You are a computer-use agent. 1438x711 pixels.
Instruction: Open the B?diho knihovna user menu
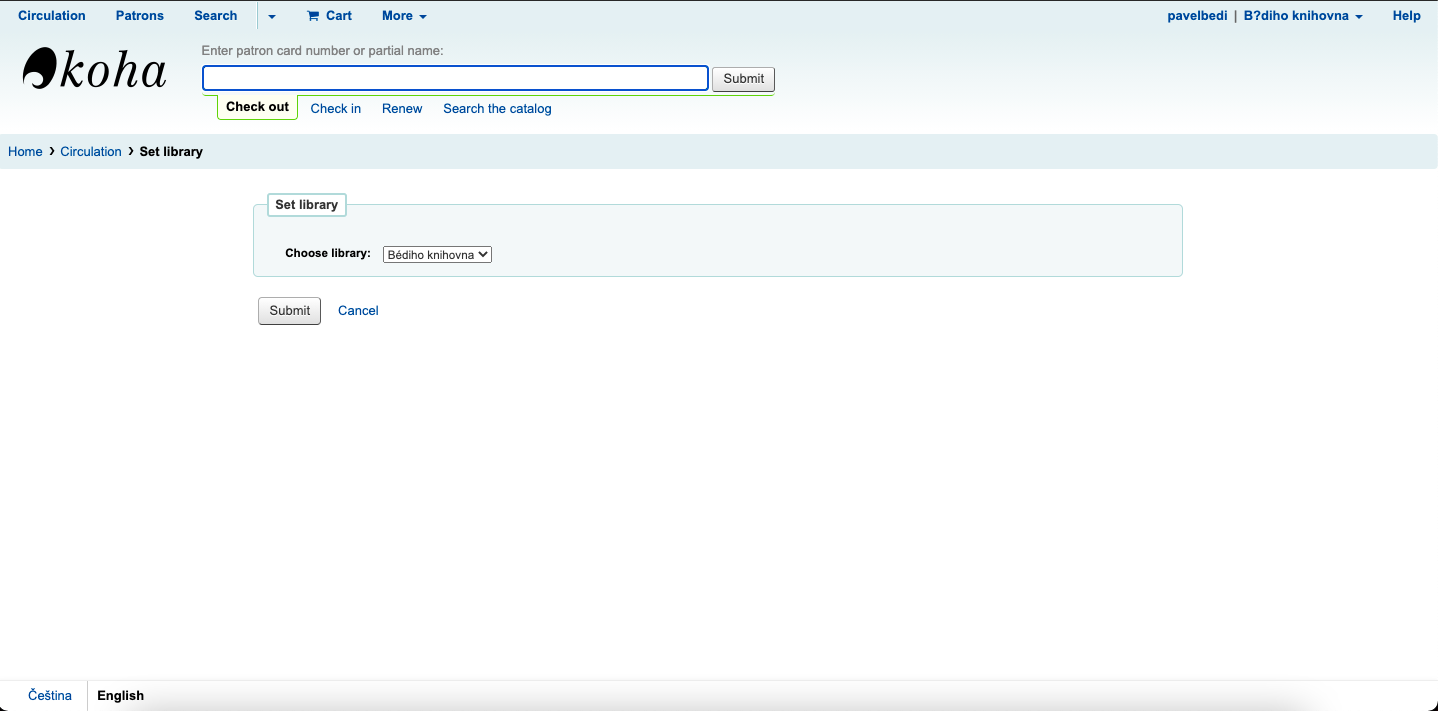[1302, 16]
